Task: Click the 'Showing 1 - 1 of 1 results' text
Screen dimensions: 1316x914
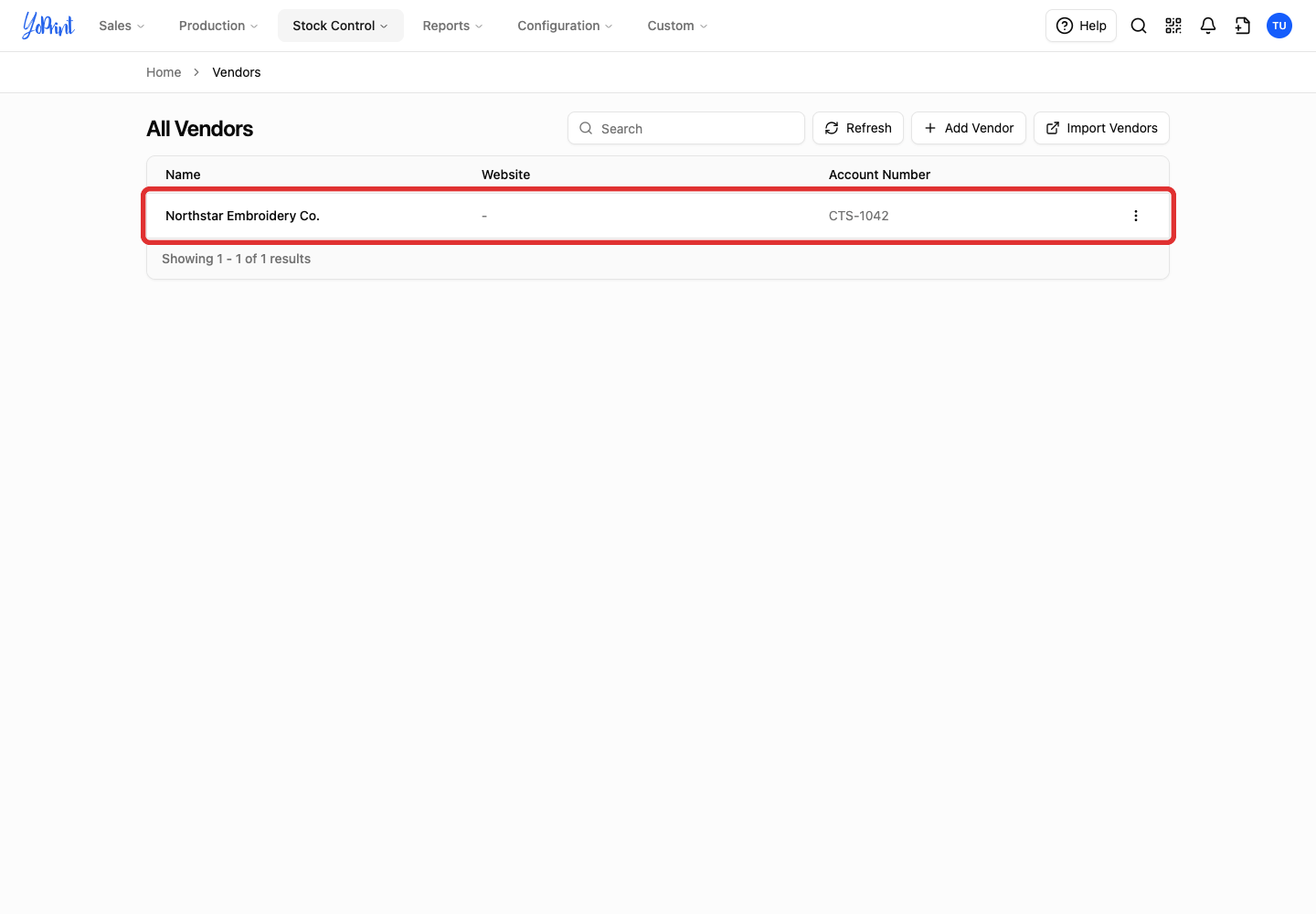Action: coord(236,259)
